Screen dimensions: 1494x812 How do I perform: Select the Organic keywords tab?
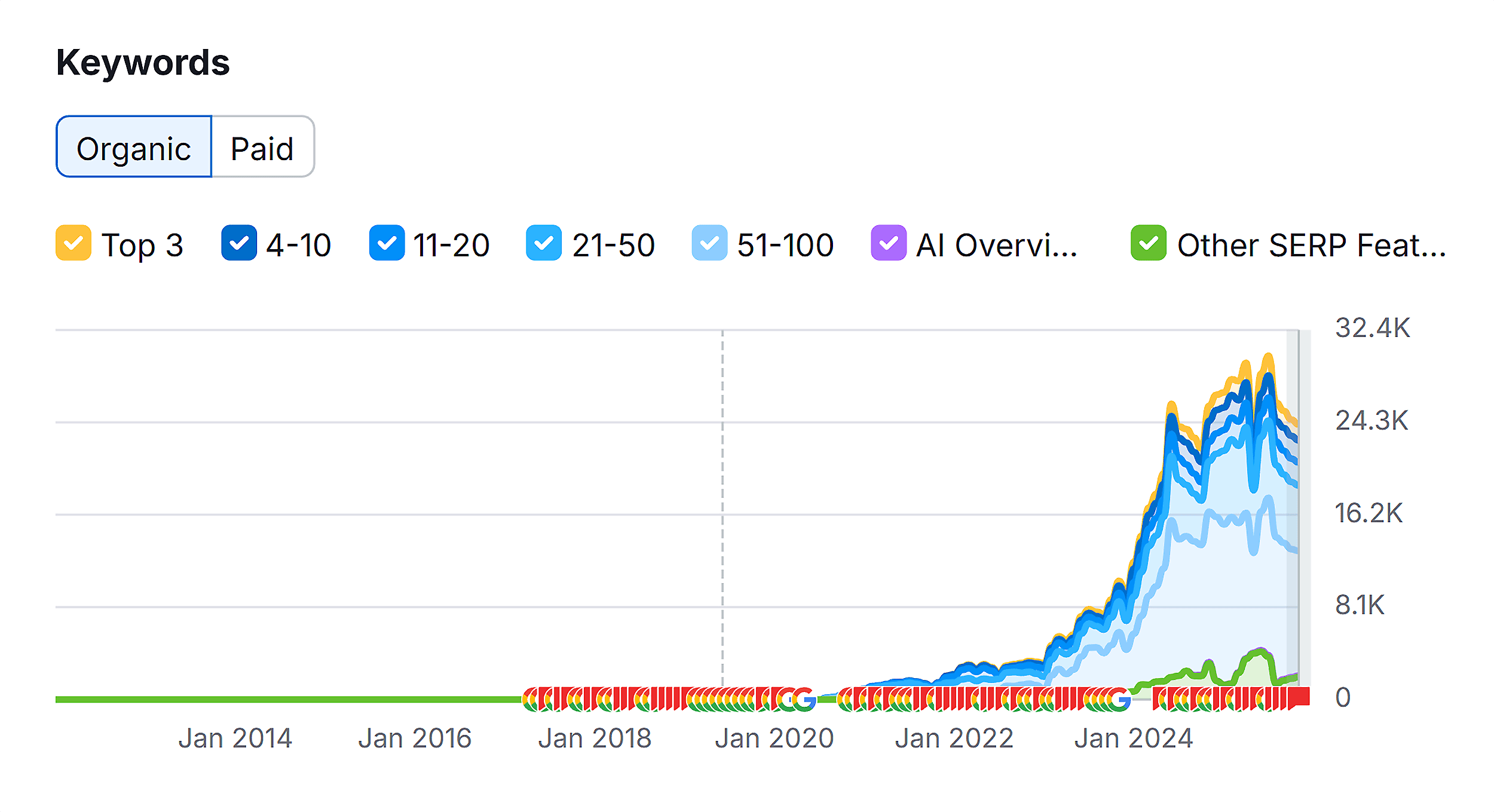tap(134, 148)
